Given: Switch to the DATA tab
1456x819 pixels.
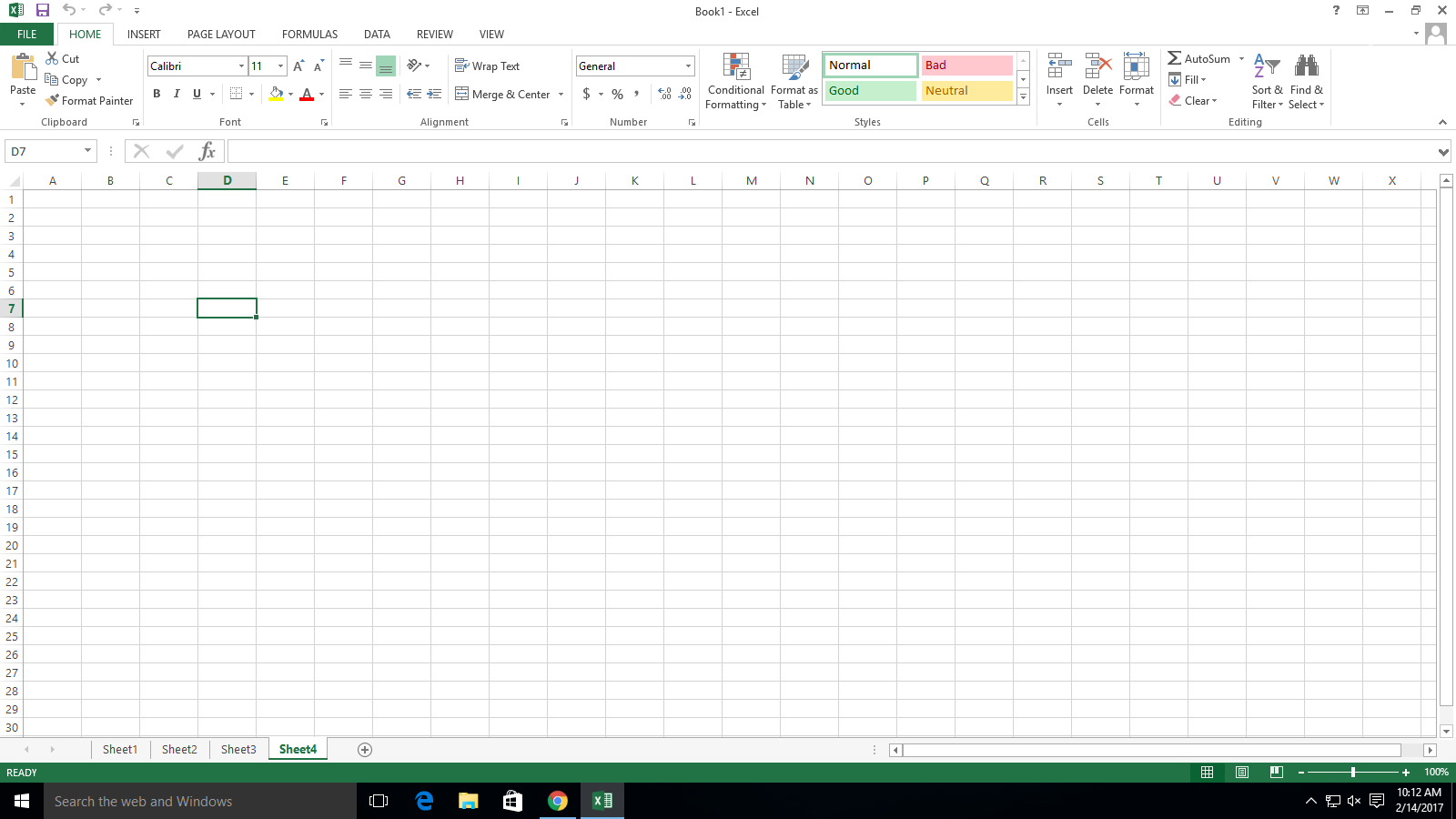Looking at the screenshot, I should [377, 34].
